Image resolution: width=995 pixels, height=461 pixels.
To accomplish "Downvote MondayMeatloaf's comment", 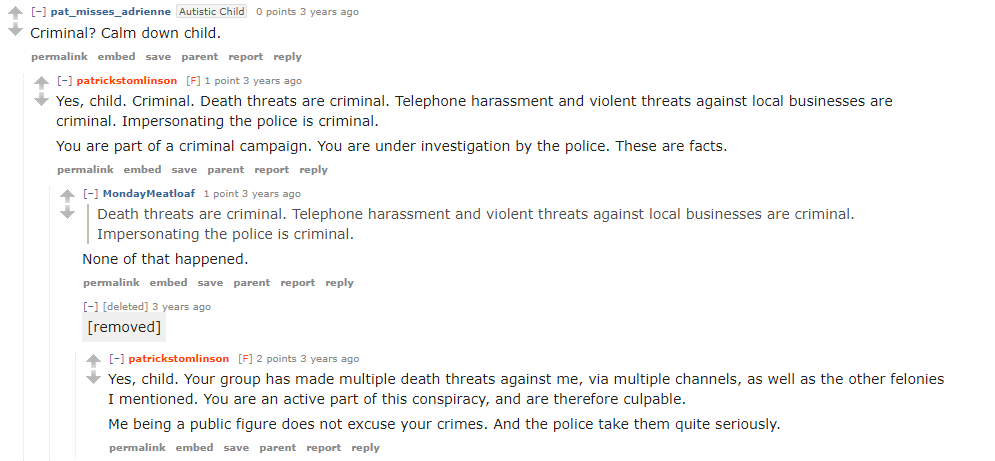I will click(67, 212).
